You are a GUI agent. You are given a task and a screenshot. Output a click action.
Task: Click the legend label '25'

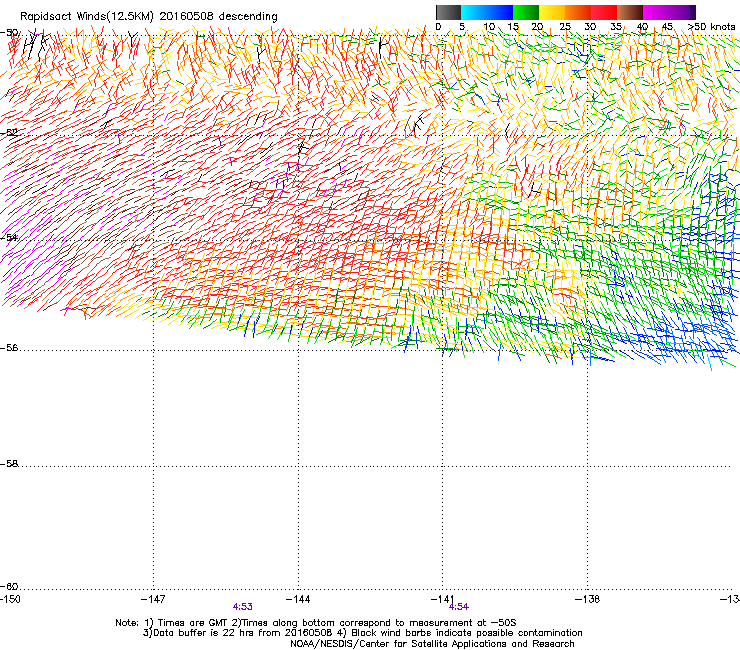click(x=565, y=27)
